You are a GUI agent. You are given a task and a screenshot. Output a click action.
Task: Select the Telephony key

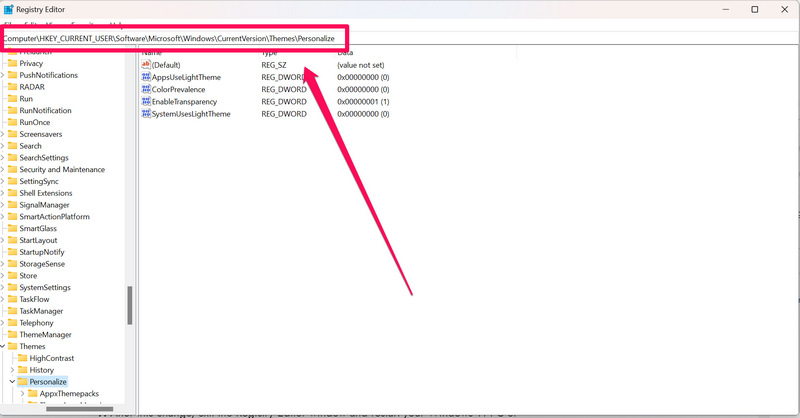pyautogui.click(x=36, y=323)
